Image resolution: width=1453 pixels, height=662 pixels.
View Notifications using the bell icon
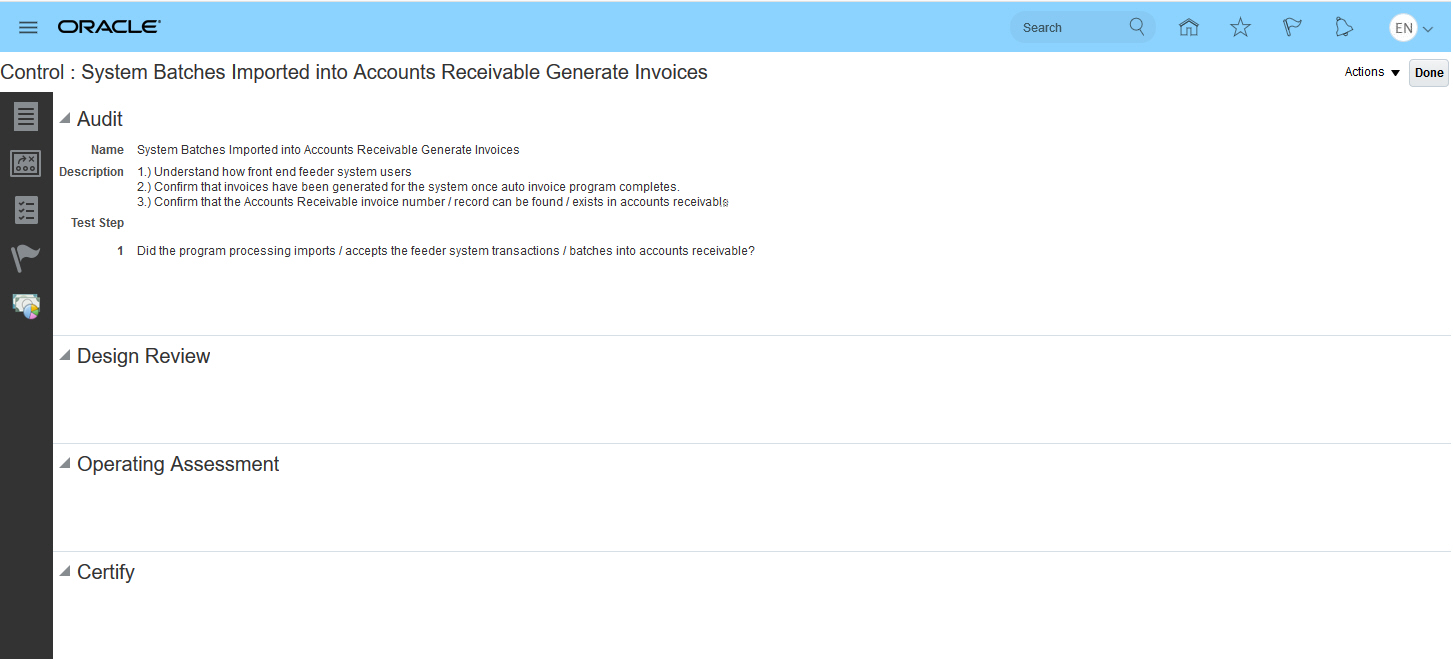tap(1343, 27)
